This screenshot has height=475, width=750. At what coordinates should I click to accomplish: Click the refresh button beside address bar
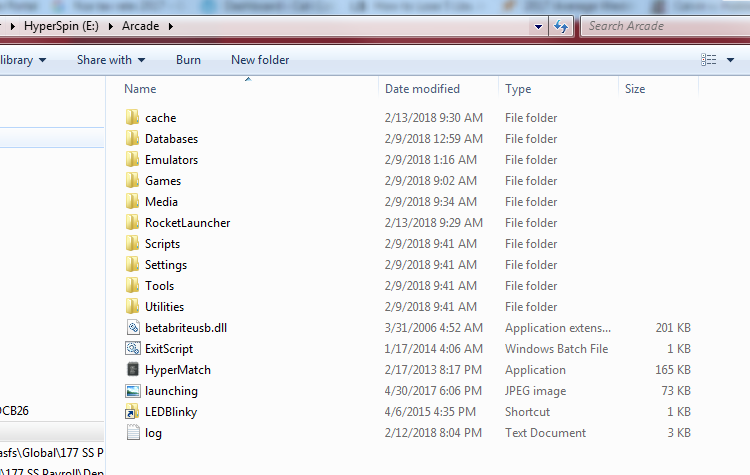point(561,26)
